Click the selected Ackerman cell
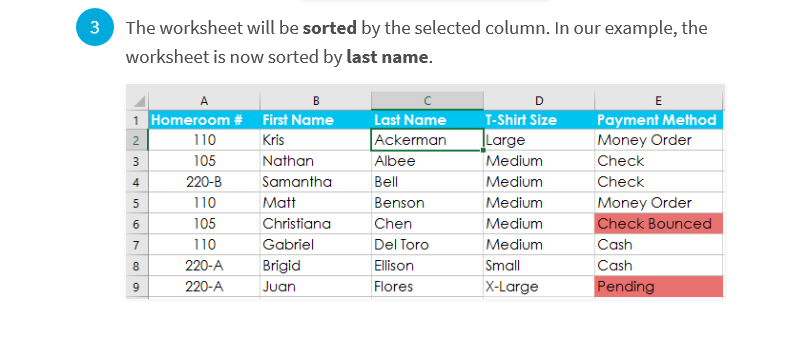The image size is (810, 362). coord(427,140)
